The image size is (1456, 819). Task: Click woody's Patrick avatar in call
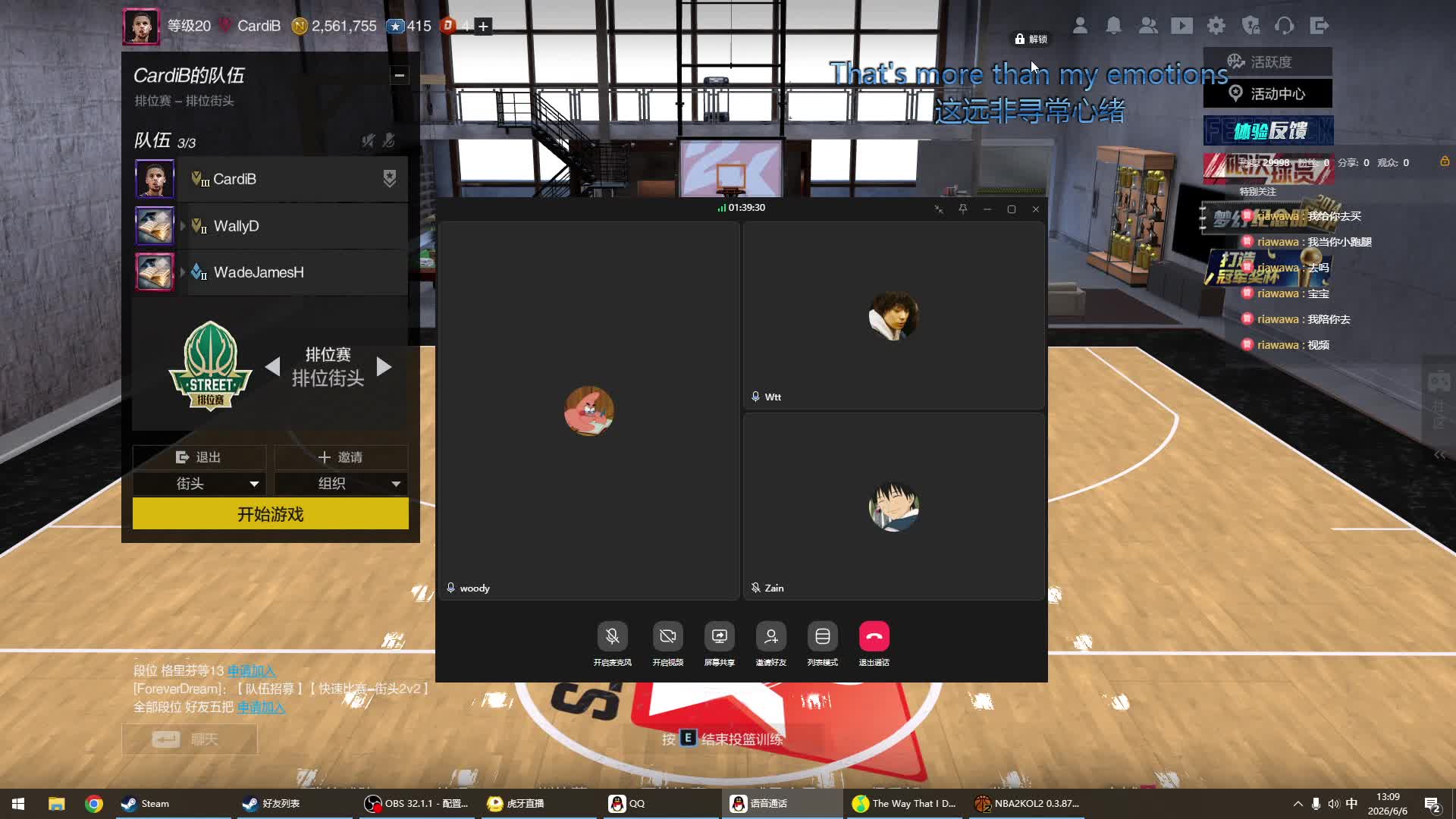[x=589, y=410]
